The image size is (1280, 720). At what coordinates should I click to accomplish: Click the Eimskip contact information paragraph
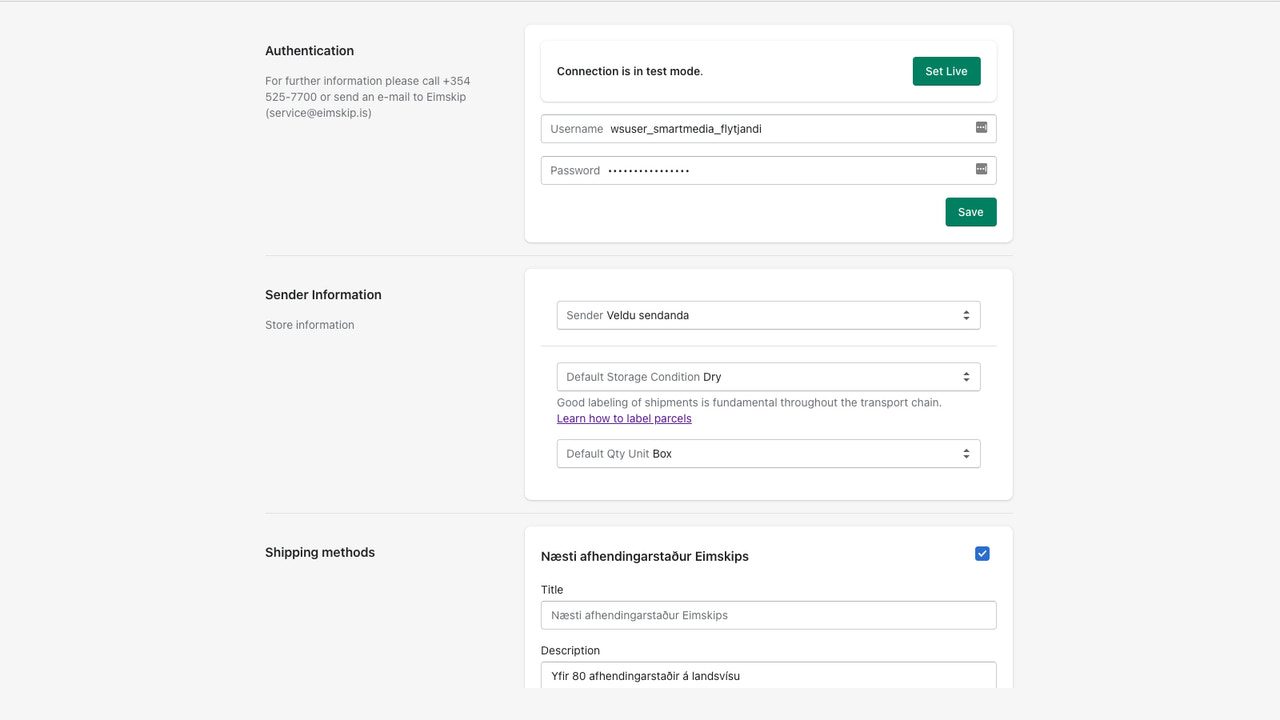click(x=367, y=97)
